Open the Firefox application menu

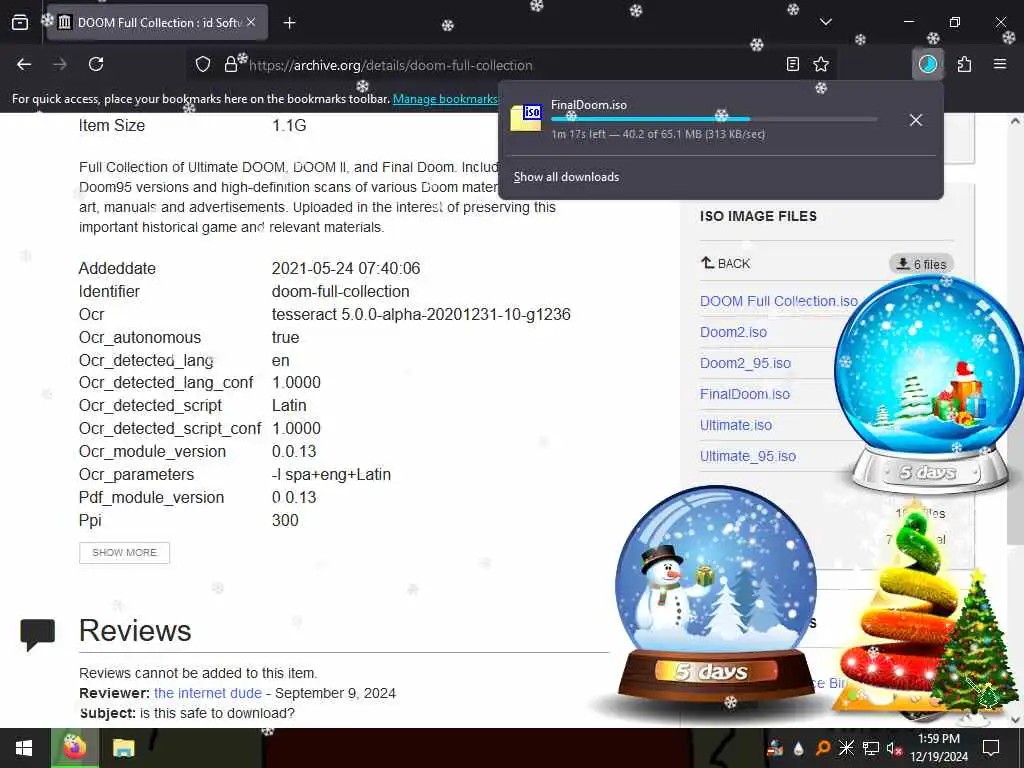(999, 64)
